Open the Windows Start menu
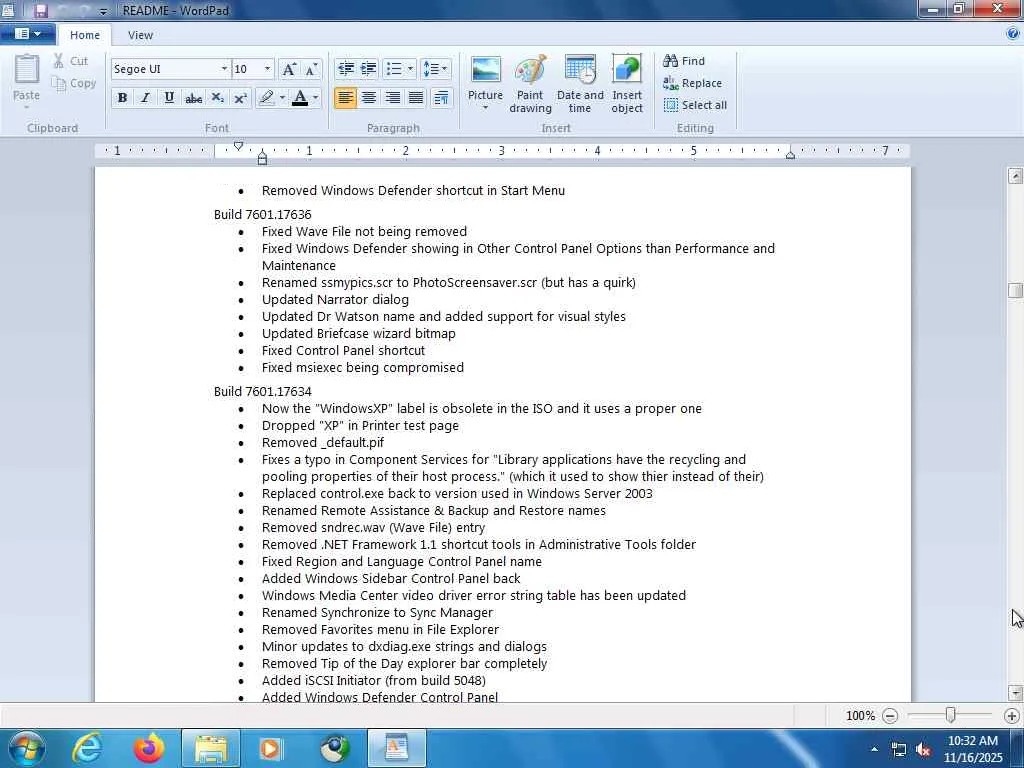This screenshot has width=1024, height=768. [x=26, y=748]
